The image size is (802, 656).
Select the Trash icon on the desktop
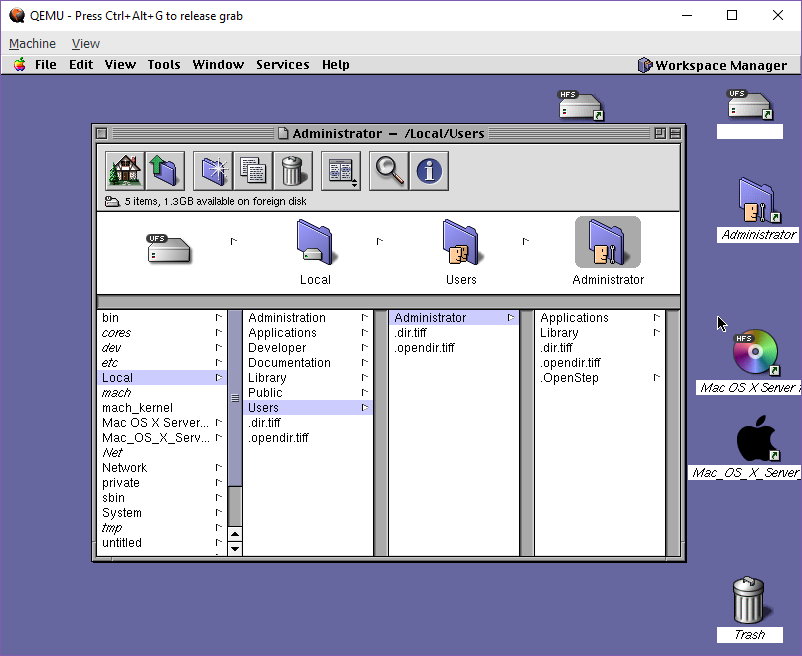748,601
